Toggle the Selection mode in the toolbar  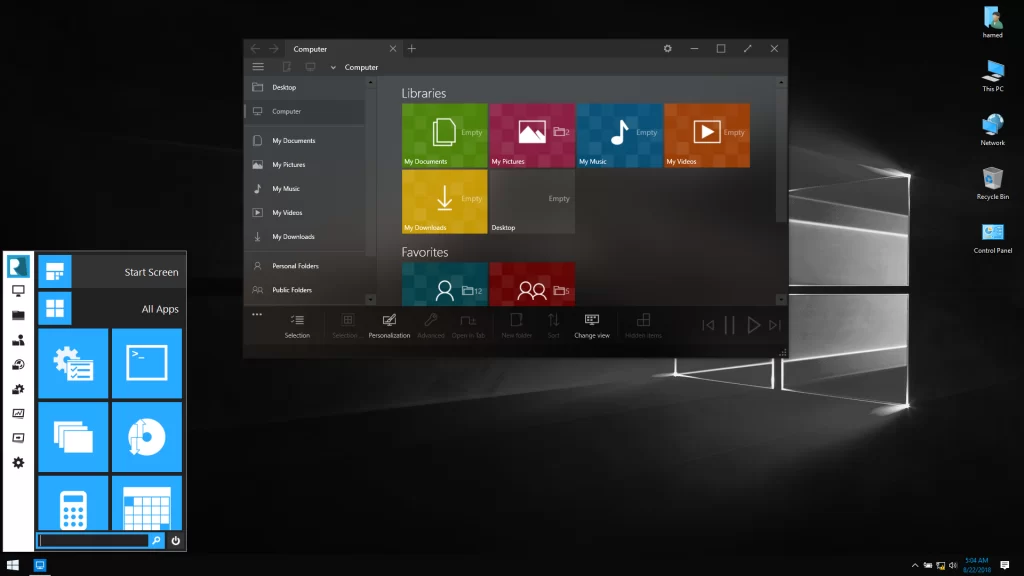(x=297, y=325)
